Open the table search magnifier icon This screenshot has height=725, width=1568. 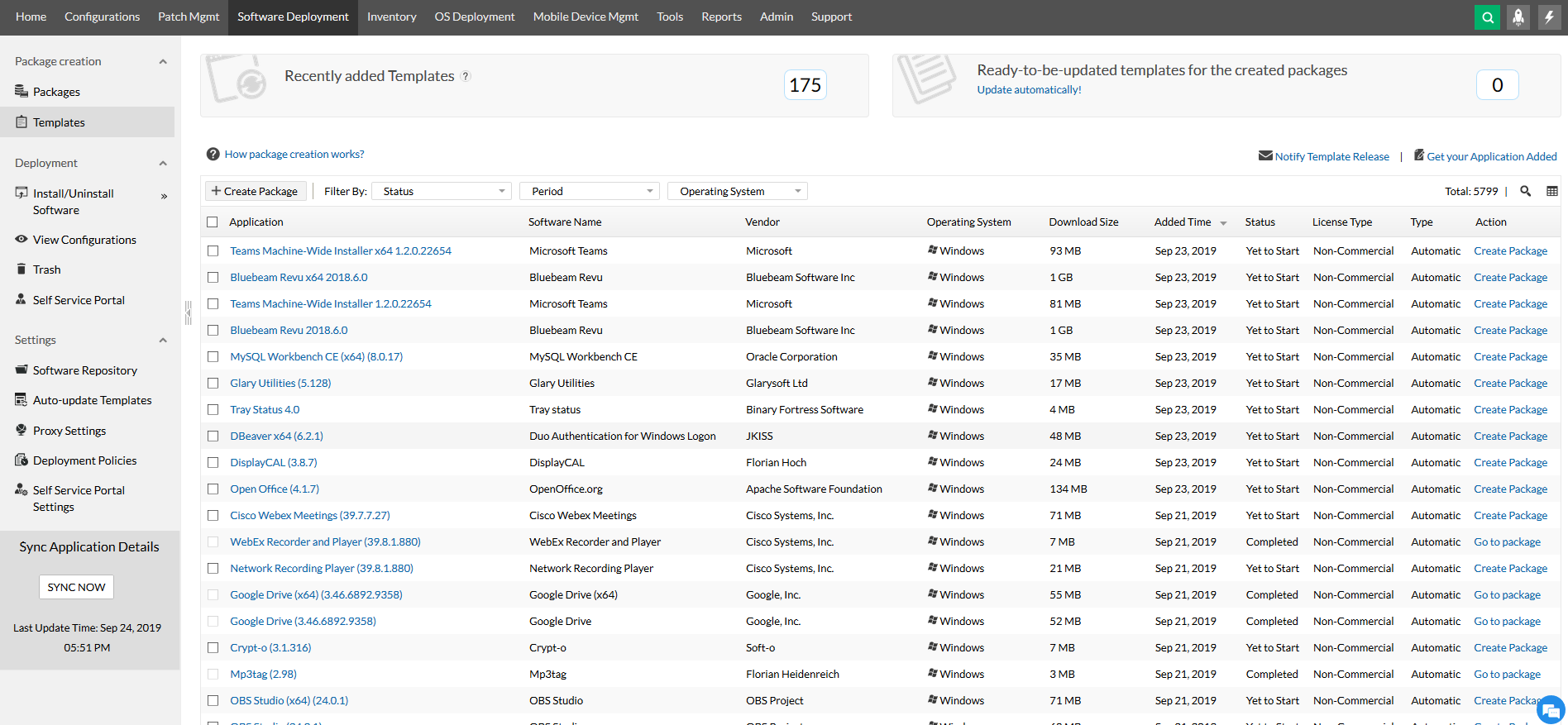[1526, 191]
